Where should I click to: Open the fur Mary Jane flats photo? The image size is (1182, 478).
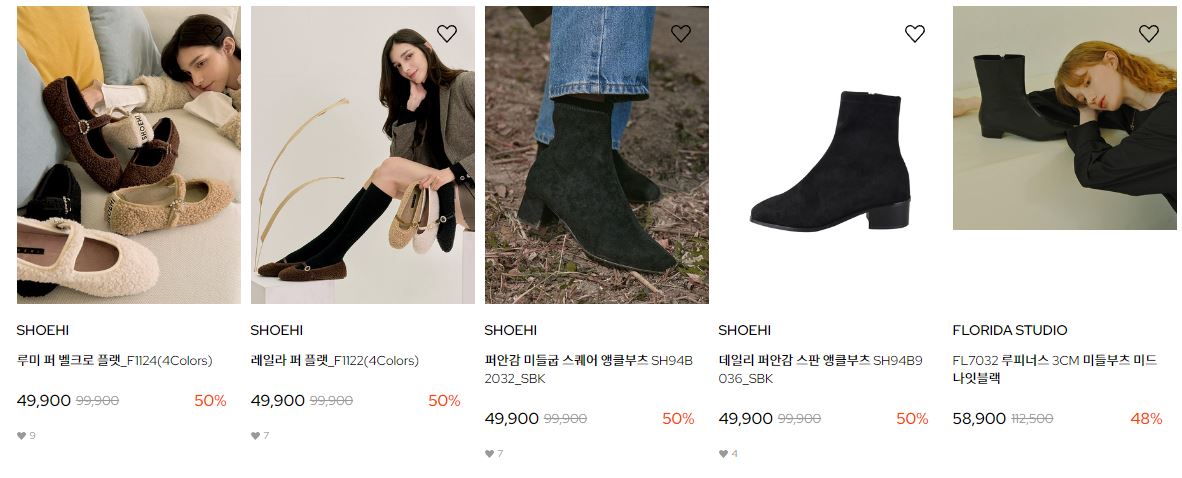tap(129, 155)
